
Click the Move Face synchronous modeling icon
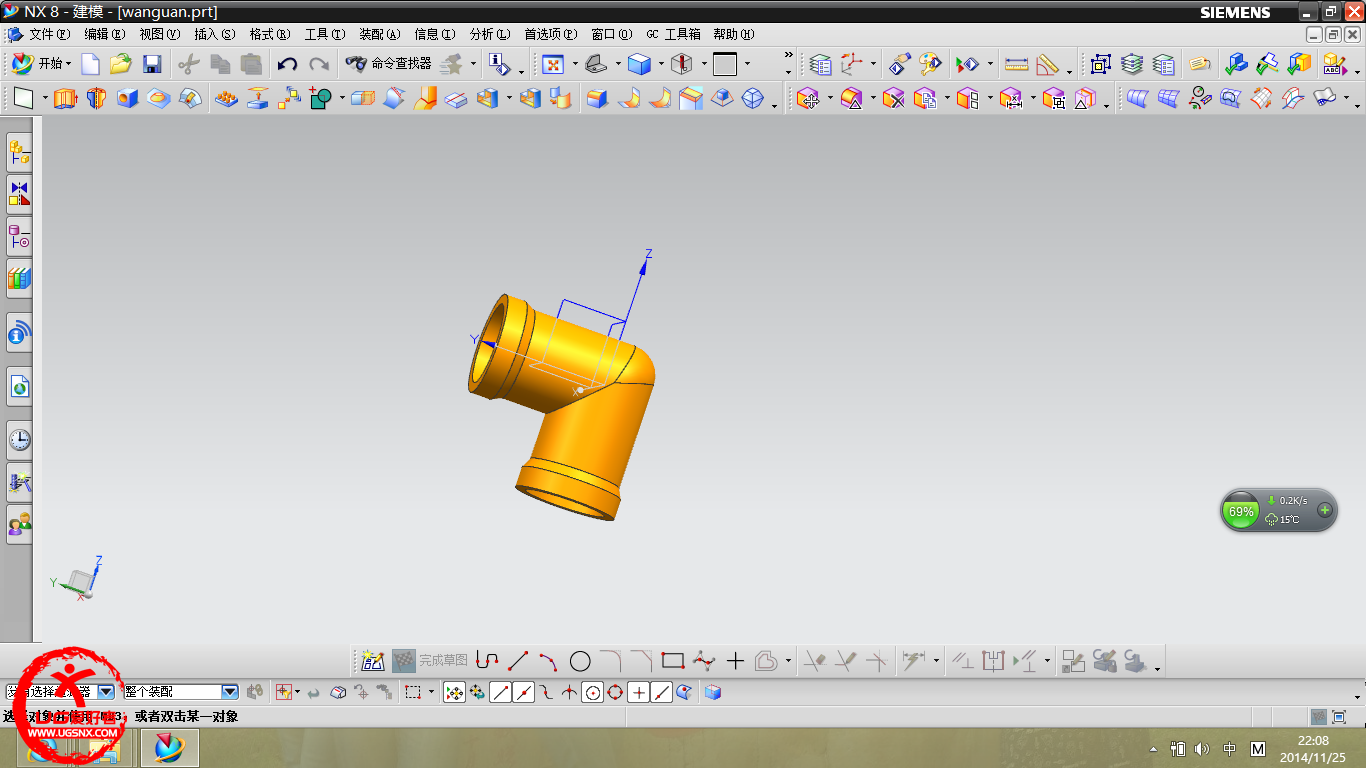(808, 98)
